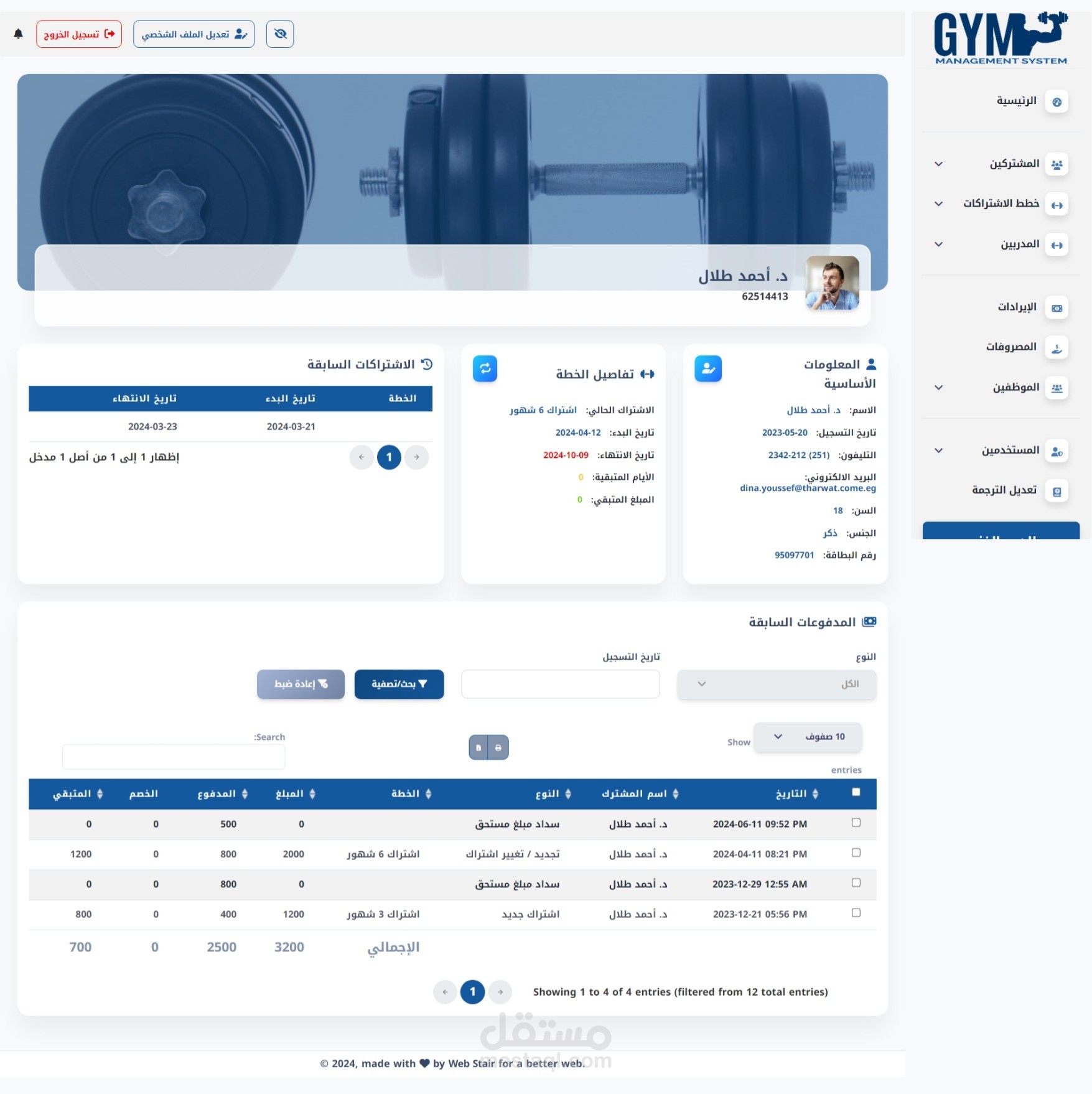Open the 10 rows per page dropdown
The height and width of the screenshot is (1094, 1092).
click(x=808, y=737)
